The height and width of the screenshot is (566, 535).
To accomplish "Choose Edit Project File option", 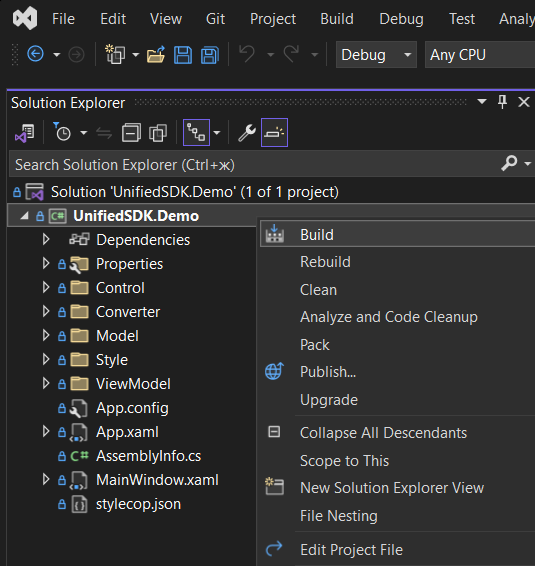I will point(351,550).
